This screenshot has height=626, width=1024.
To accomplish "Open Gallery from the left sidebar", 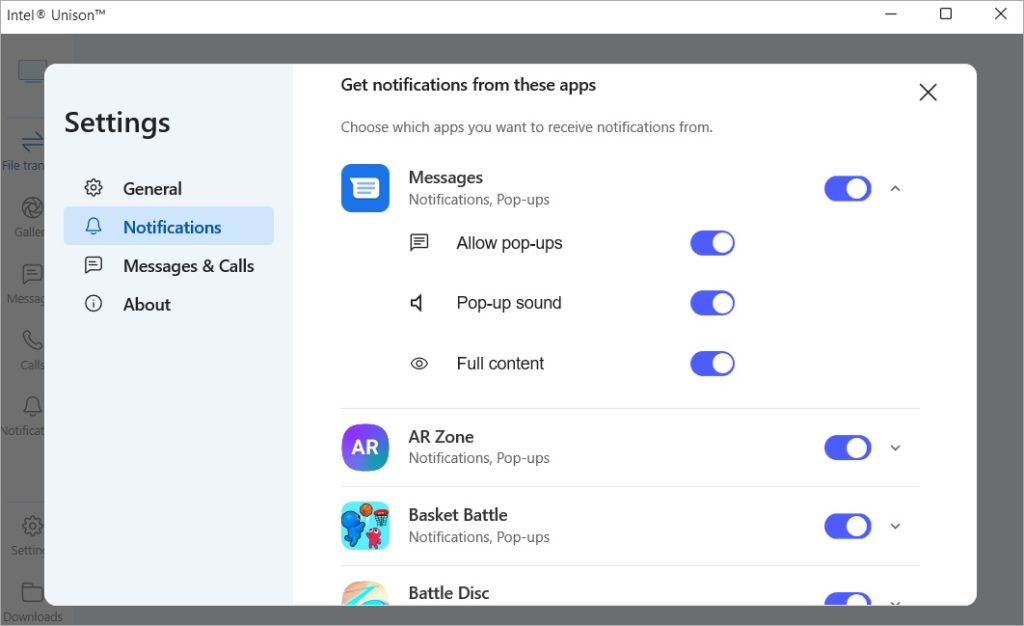I will point(32,208).
